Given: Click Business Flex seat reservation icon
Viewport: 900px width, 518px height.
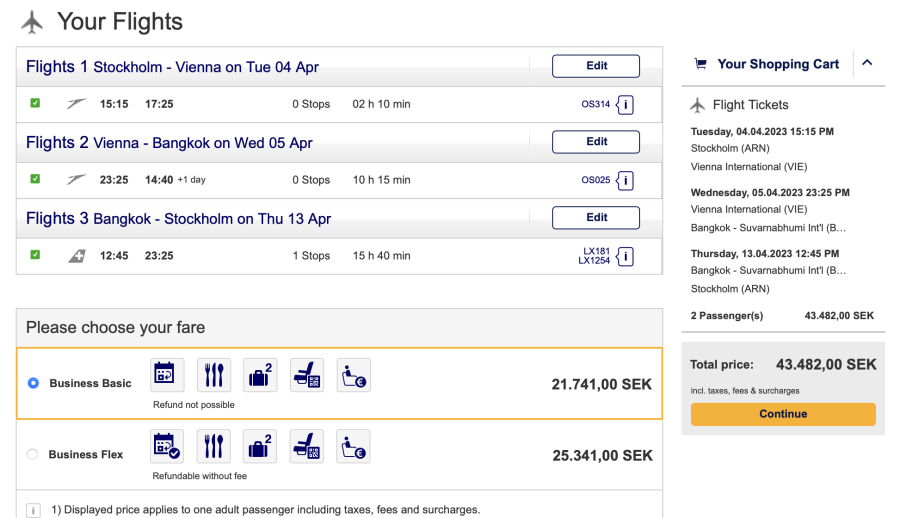Looking at the screenshot, I should point(306,446).
